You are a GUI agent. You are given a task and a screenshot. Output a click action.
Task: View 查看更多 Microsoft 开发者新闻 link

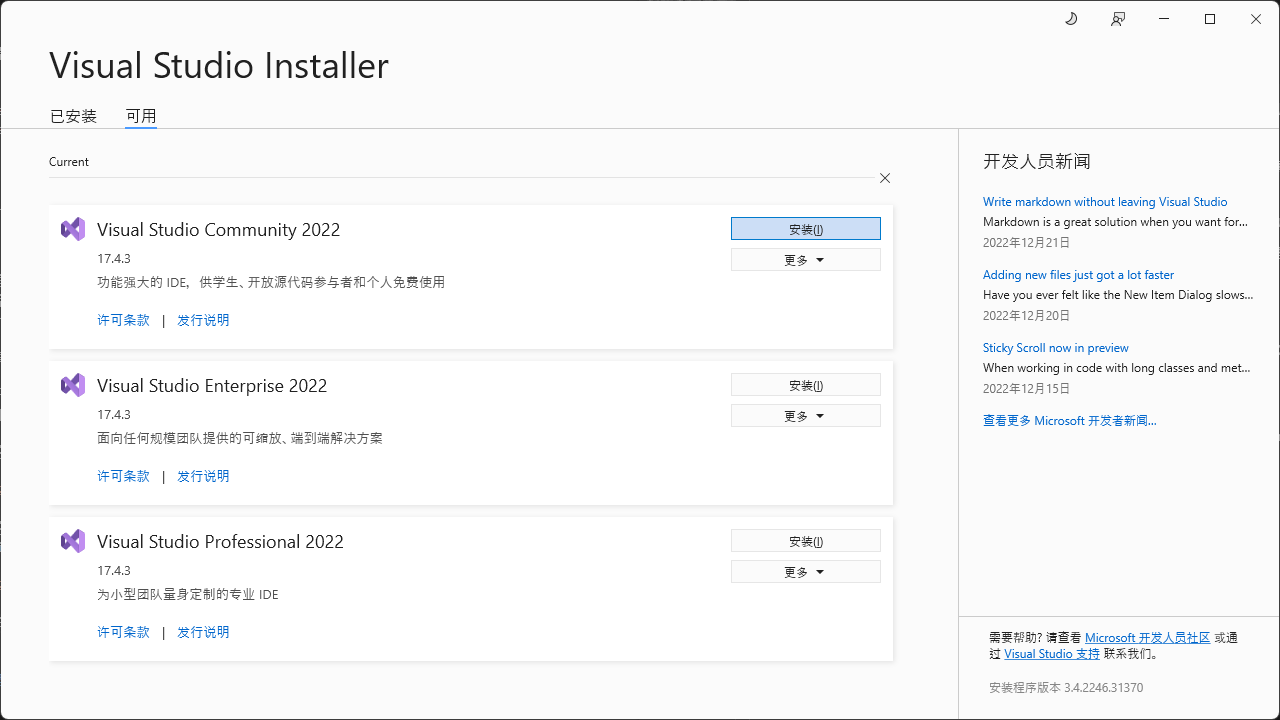pos(1070,421)
